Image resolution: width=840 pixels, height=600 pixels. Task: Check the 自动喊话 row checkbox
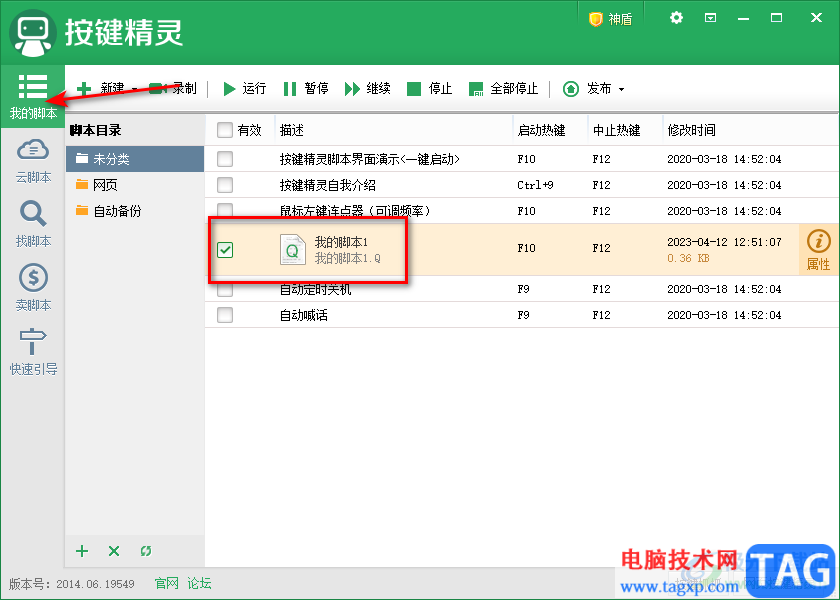coord(225,315)
